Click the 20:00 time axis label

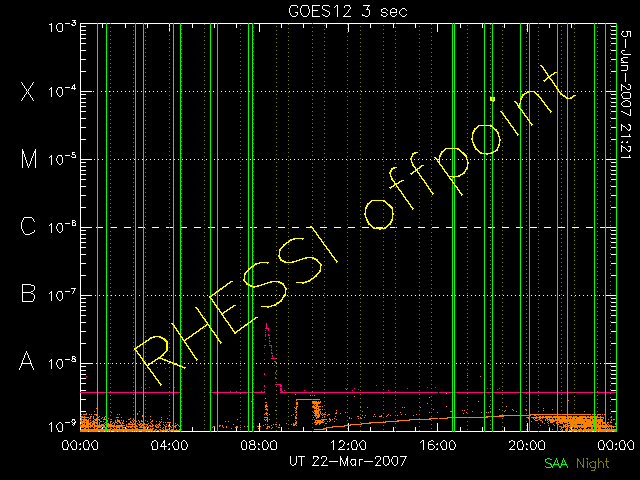point(527,445)
